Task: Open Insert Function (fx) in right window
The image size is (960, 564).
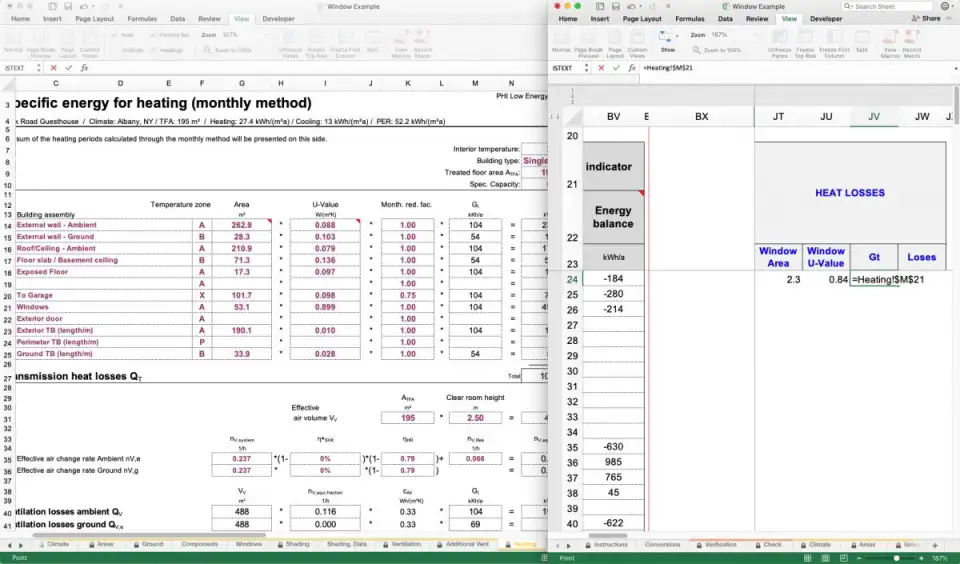Action: pos(631,68)
